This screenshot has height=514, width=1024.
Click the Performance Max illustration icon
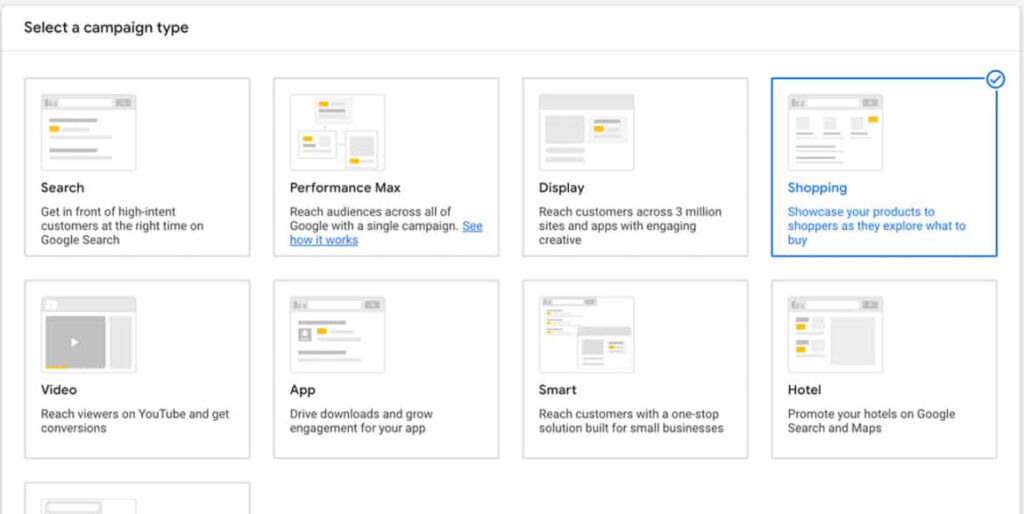[x=338, y=132]
